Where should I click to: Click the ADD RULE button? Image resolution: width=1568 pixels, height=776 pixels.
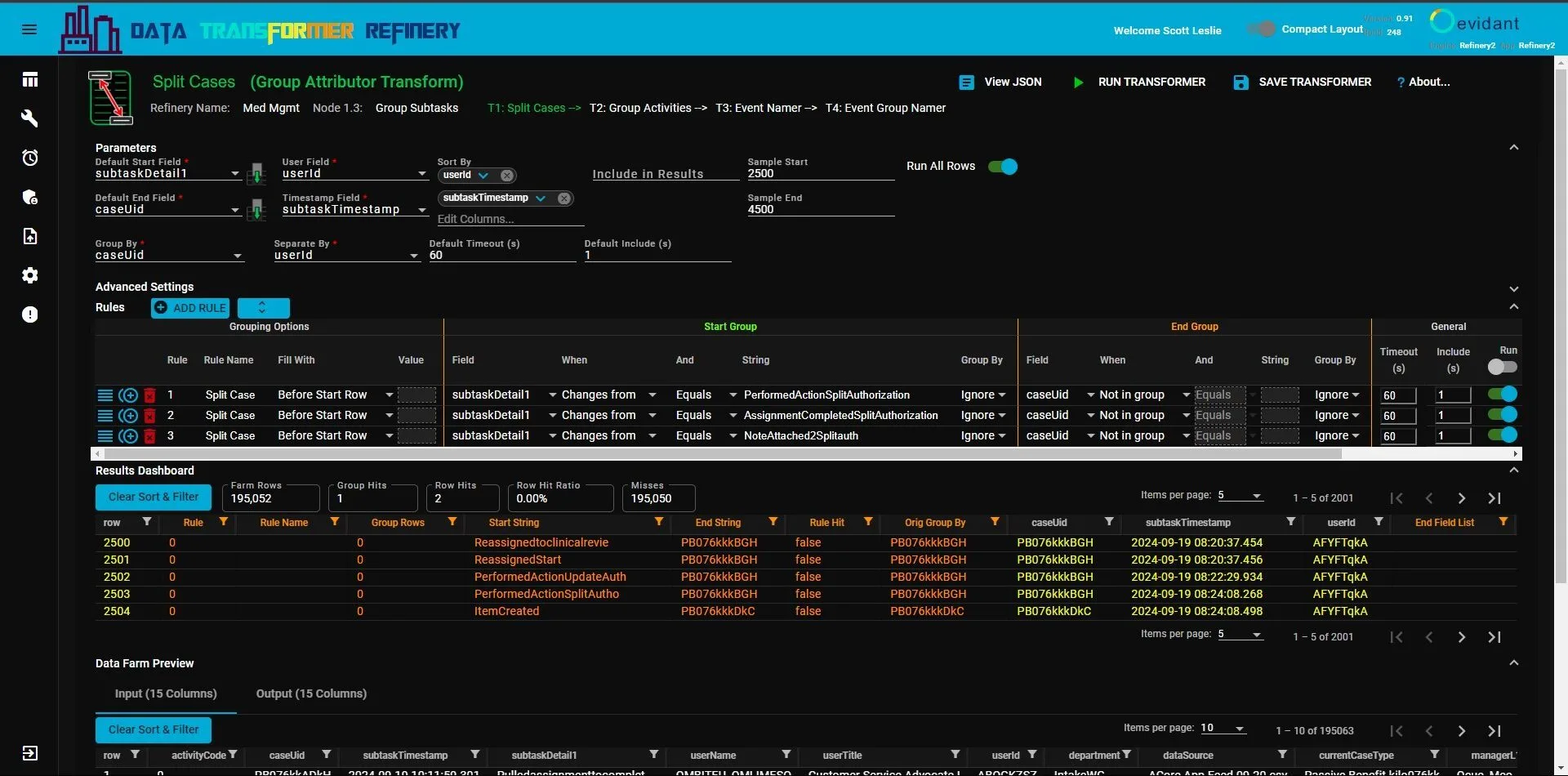(x=190, y=308)
